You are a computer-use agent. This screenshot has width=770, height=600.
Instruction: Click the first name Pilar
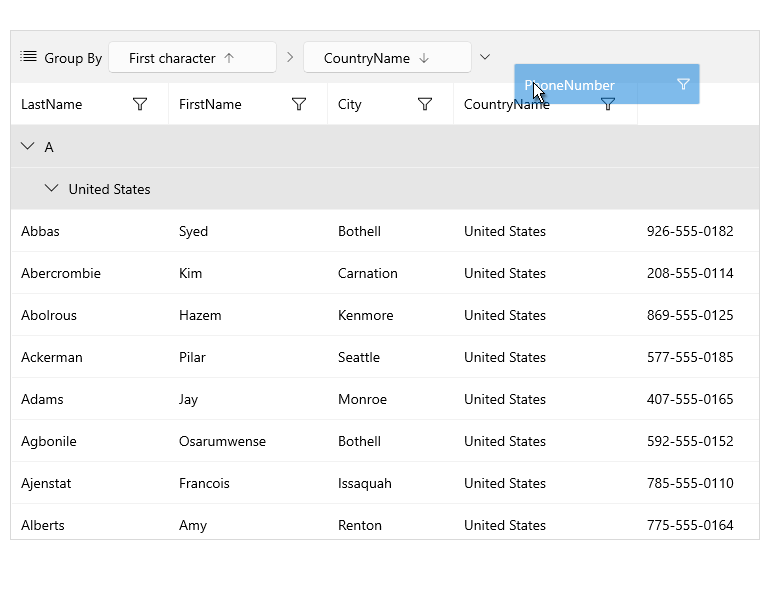(x=192, y=357)
